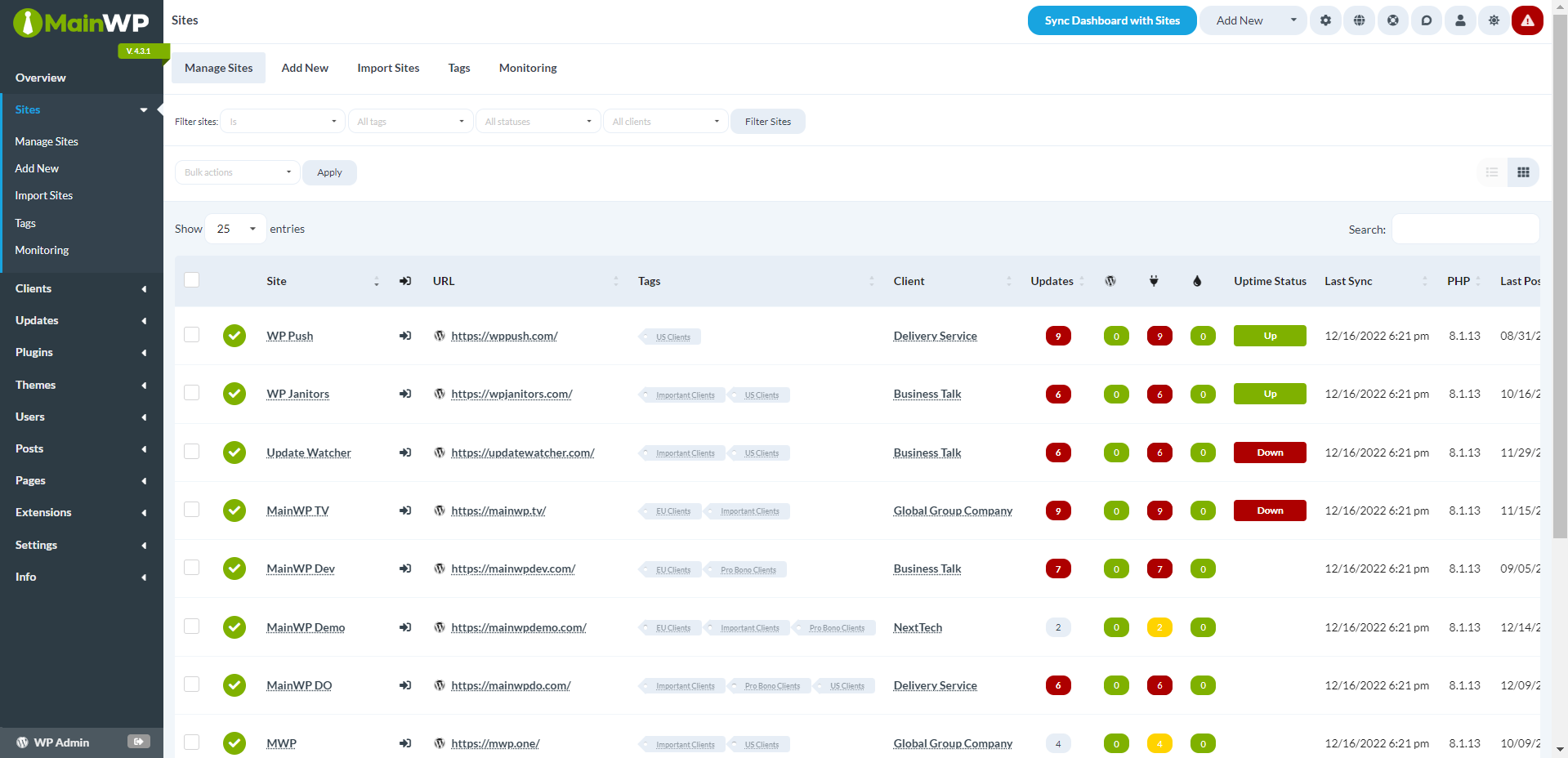Open the settings gear icon in top bar

(x=1325, y=20)
